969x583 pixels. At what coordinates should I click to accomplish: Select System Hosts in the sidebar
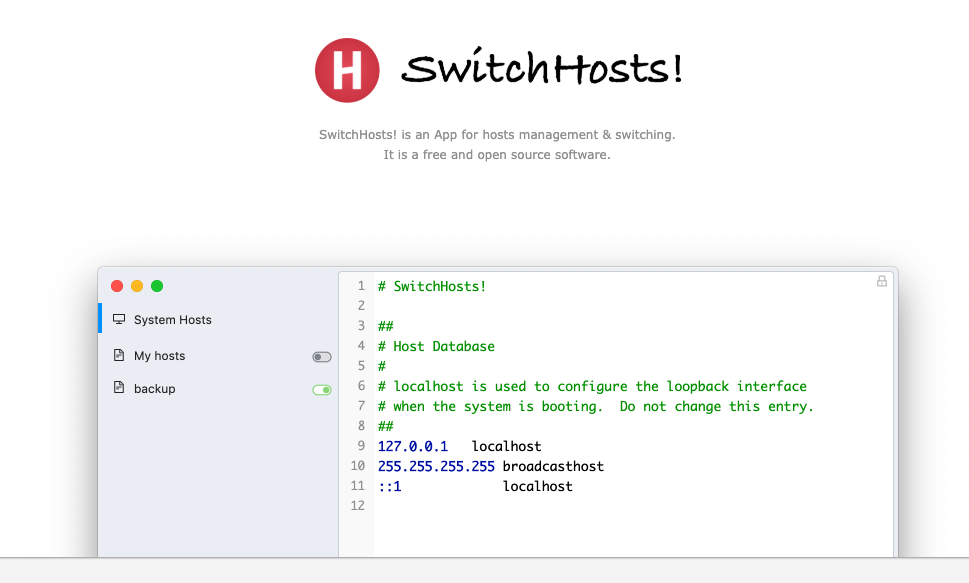point(218,318)
